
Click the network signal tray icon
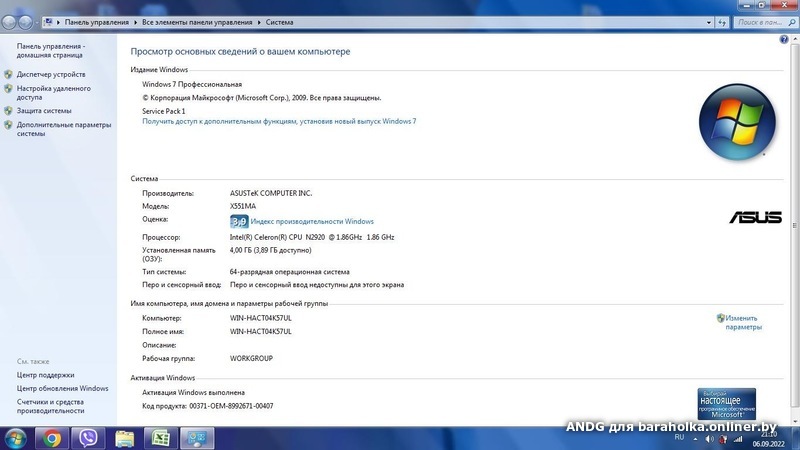pyautogui.click(x=738, y=439)
